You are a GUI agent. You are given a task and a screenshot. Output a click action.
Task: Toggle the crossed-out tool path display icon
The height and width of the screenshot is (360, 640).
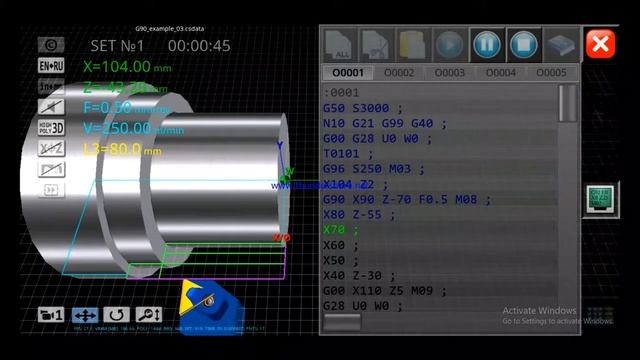[51, 169]
